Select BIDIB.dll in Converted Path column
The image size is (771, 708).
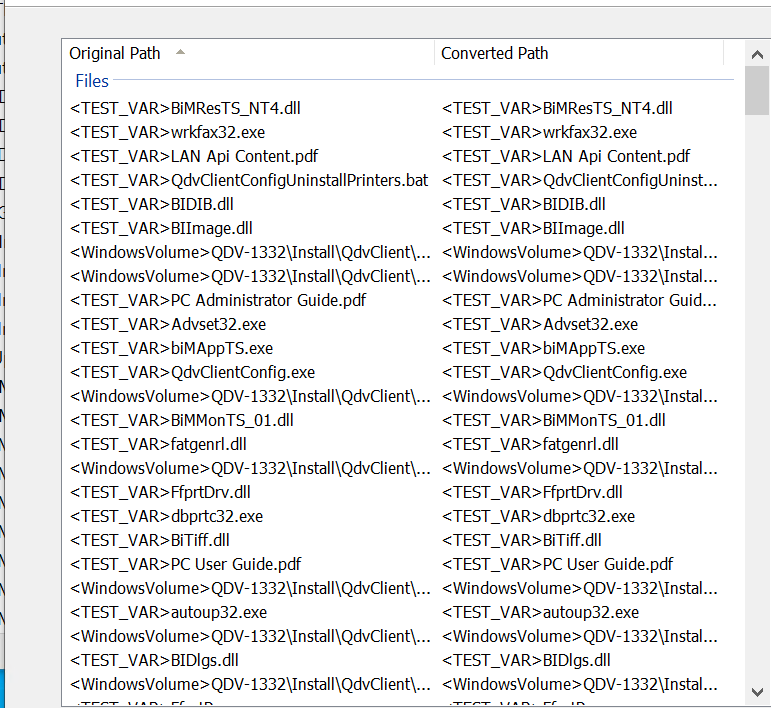pos(523,204)
